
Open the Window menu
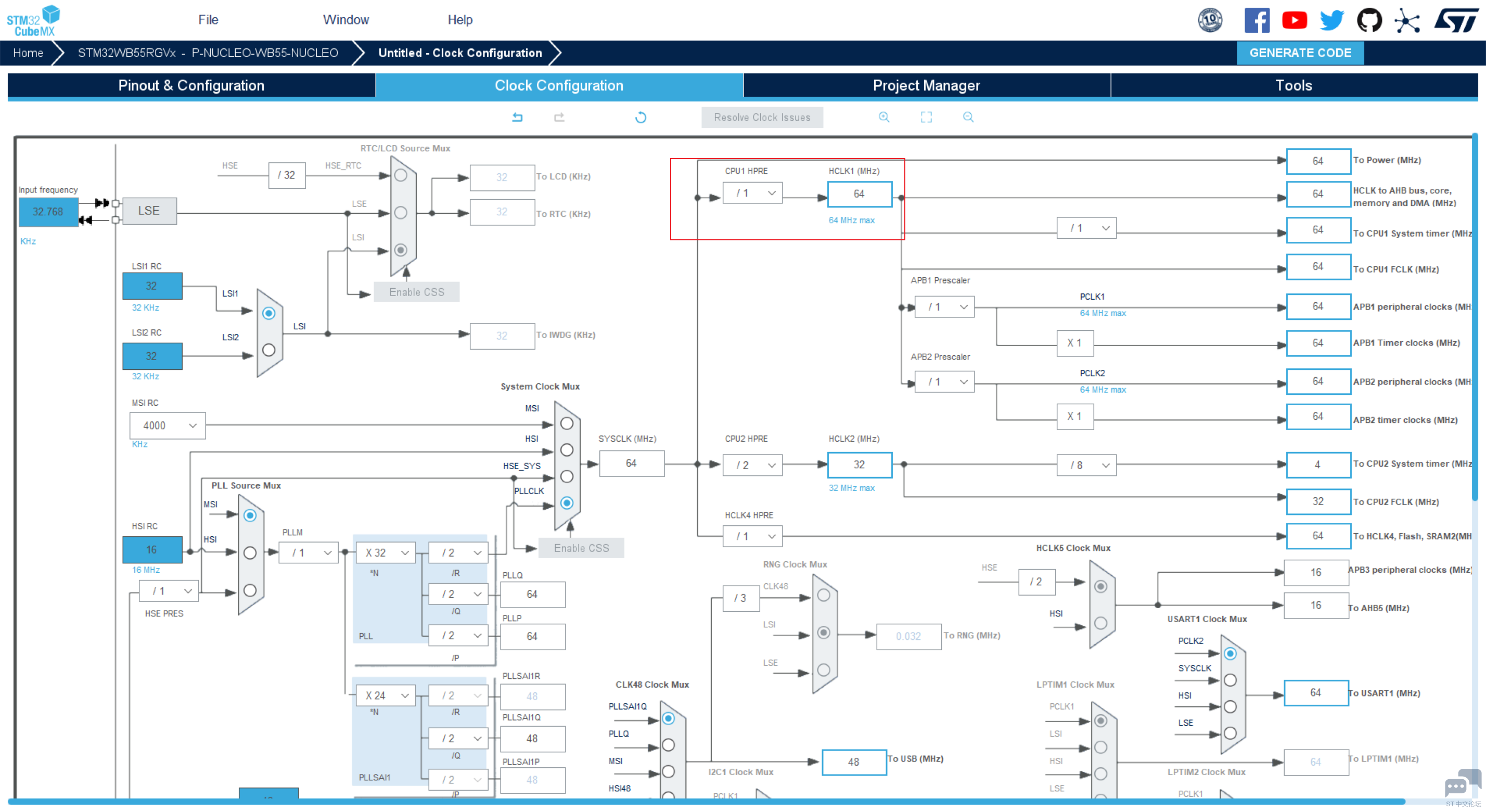point(345,20)
